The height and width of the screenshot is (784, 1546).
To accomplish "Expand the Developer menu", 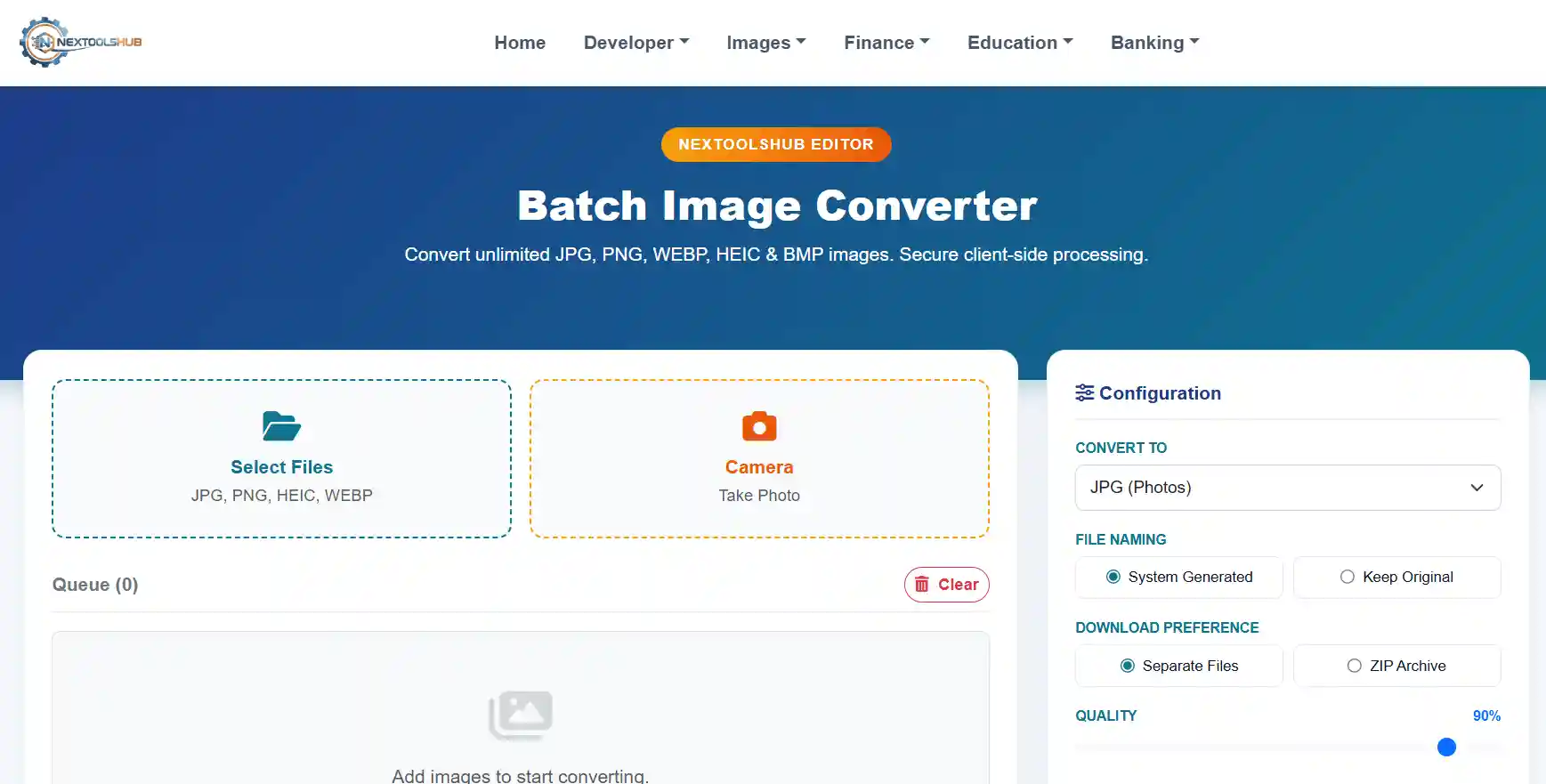I will 636,43.
